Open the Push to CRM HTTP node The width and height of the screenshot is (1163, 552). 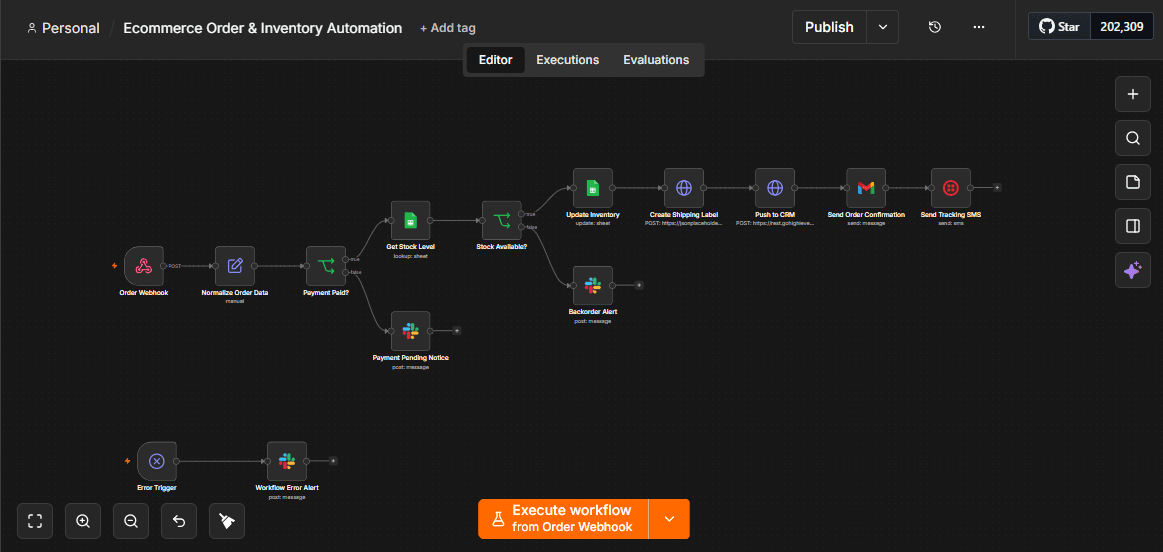click(775, 188)
